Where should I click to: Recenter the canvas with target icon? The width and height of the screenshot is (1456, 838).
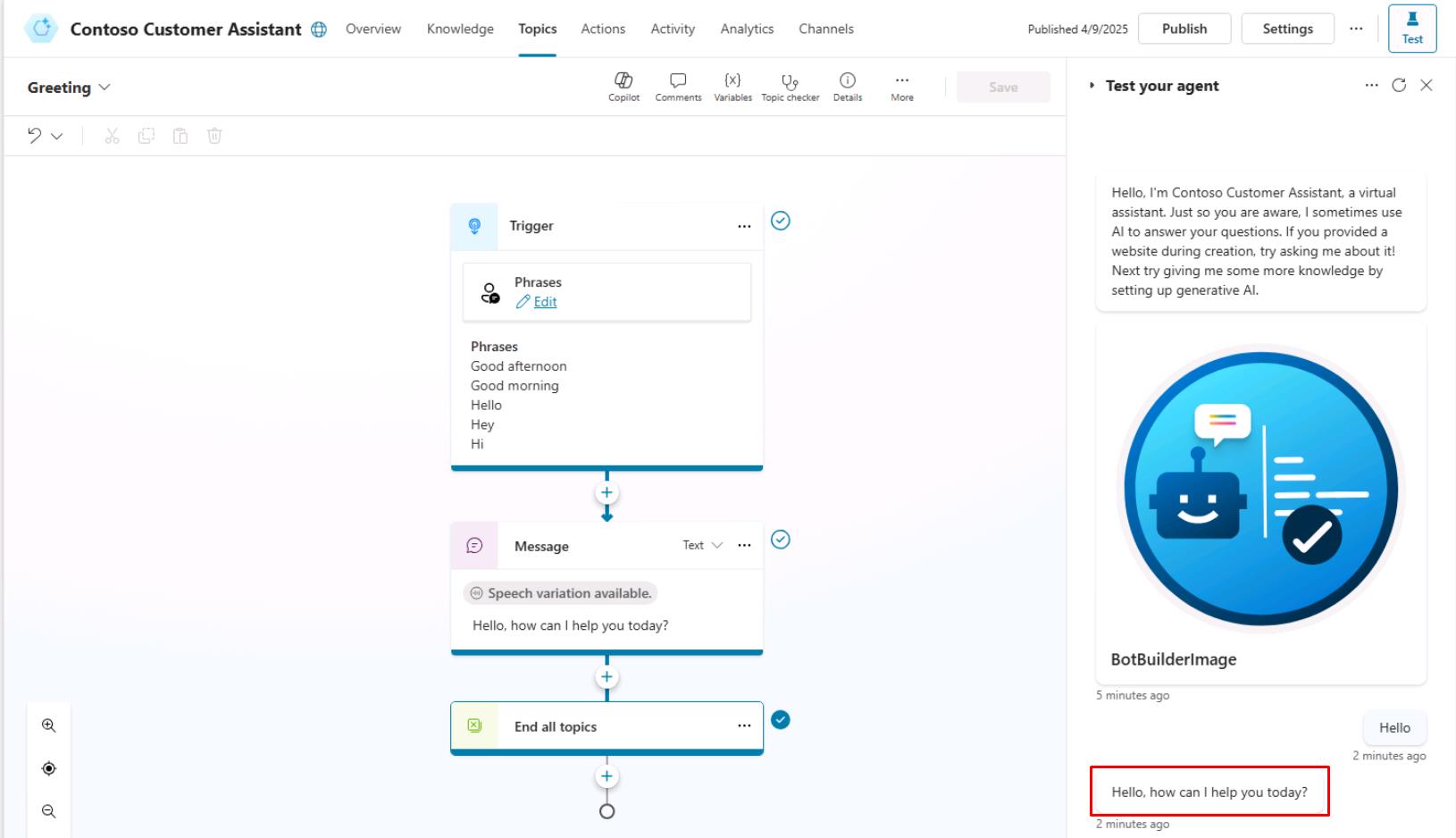[49, 768]
